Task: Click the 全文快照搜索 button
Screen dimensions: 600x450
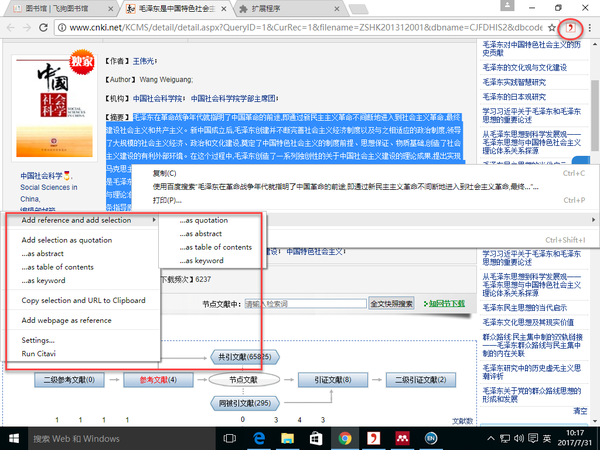Action: [391, 304]
